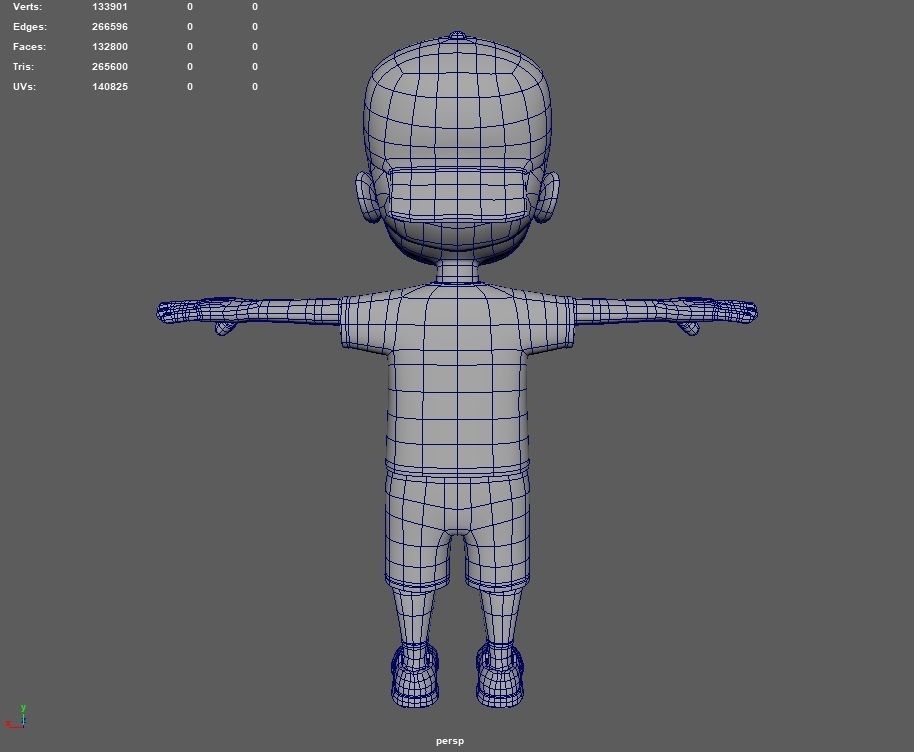Click the Faces label in the poly count
The width and height of the screenshot is (914, 752).
(x=29, y=47)
